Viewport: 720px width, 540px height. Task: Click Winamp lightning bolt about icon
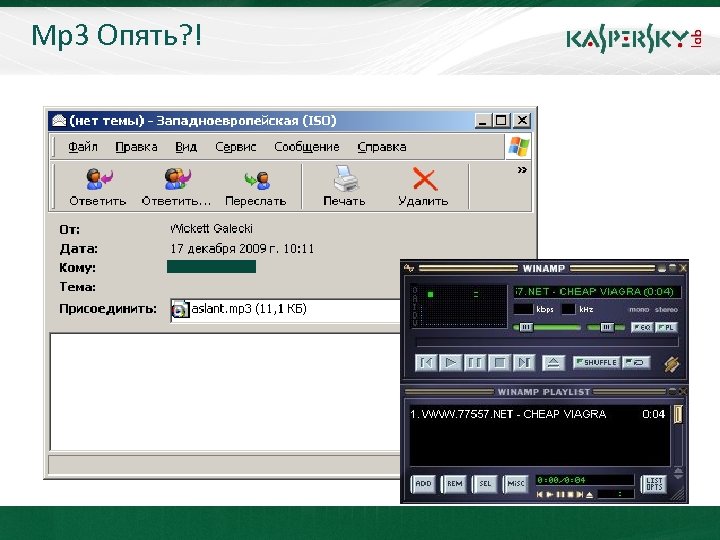coord(672,364)
